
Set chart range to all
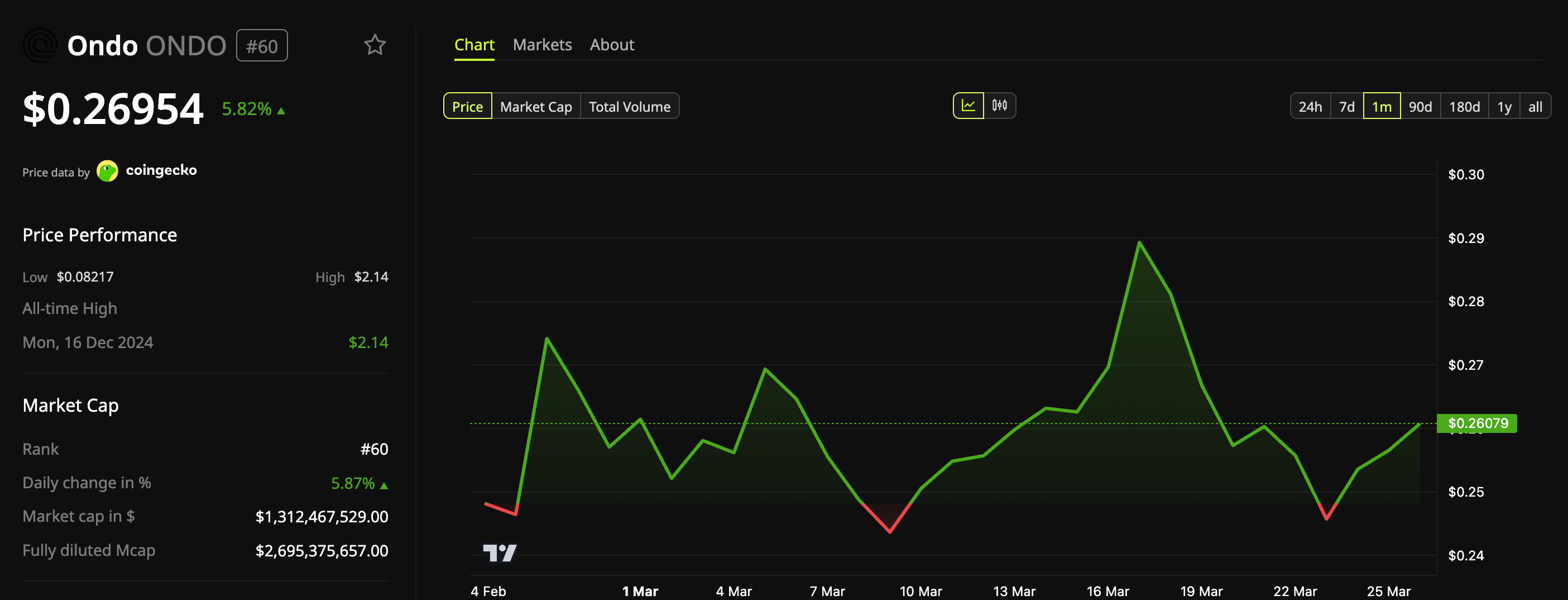(x=1535, y=107)
